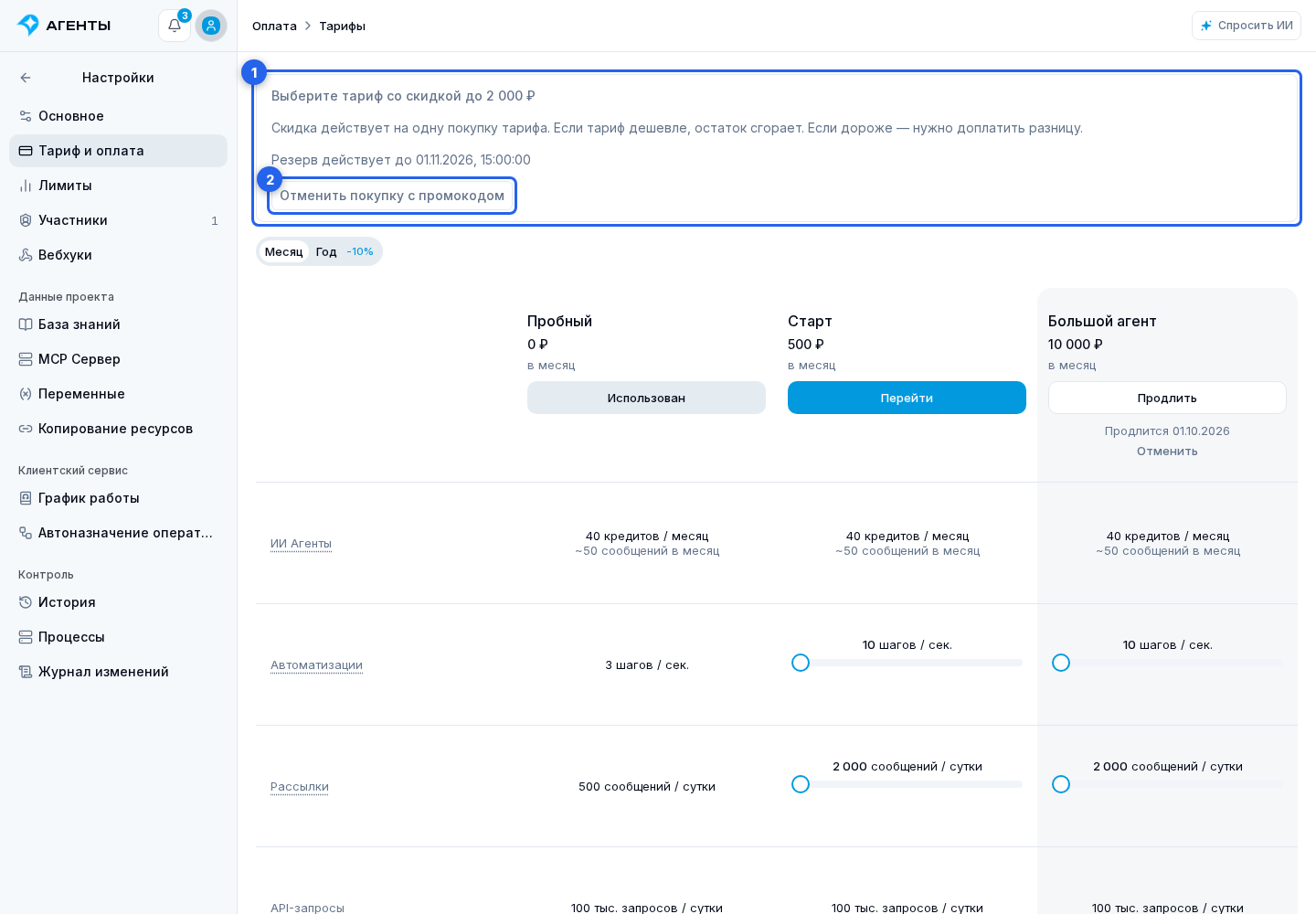1316x914 pixels.
Task: Go back using the arrow beside Настройки
Action: click(26, 78)
